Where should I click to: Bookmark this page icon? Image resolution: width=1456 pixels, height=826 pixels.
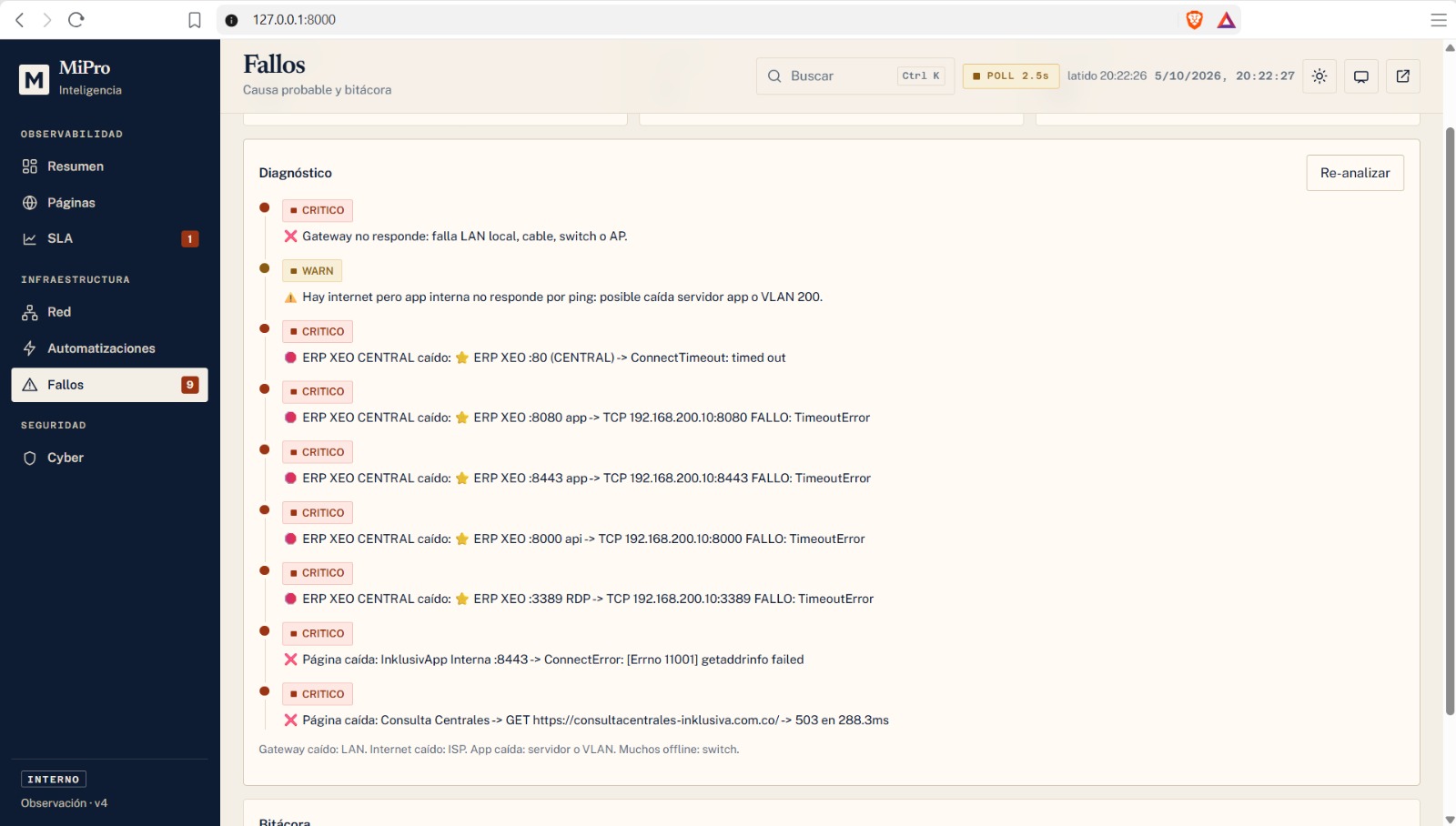pos(194,20)
